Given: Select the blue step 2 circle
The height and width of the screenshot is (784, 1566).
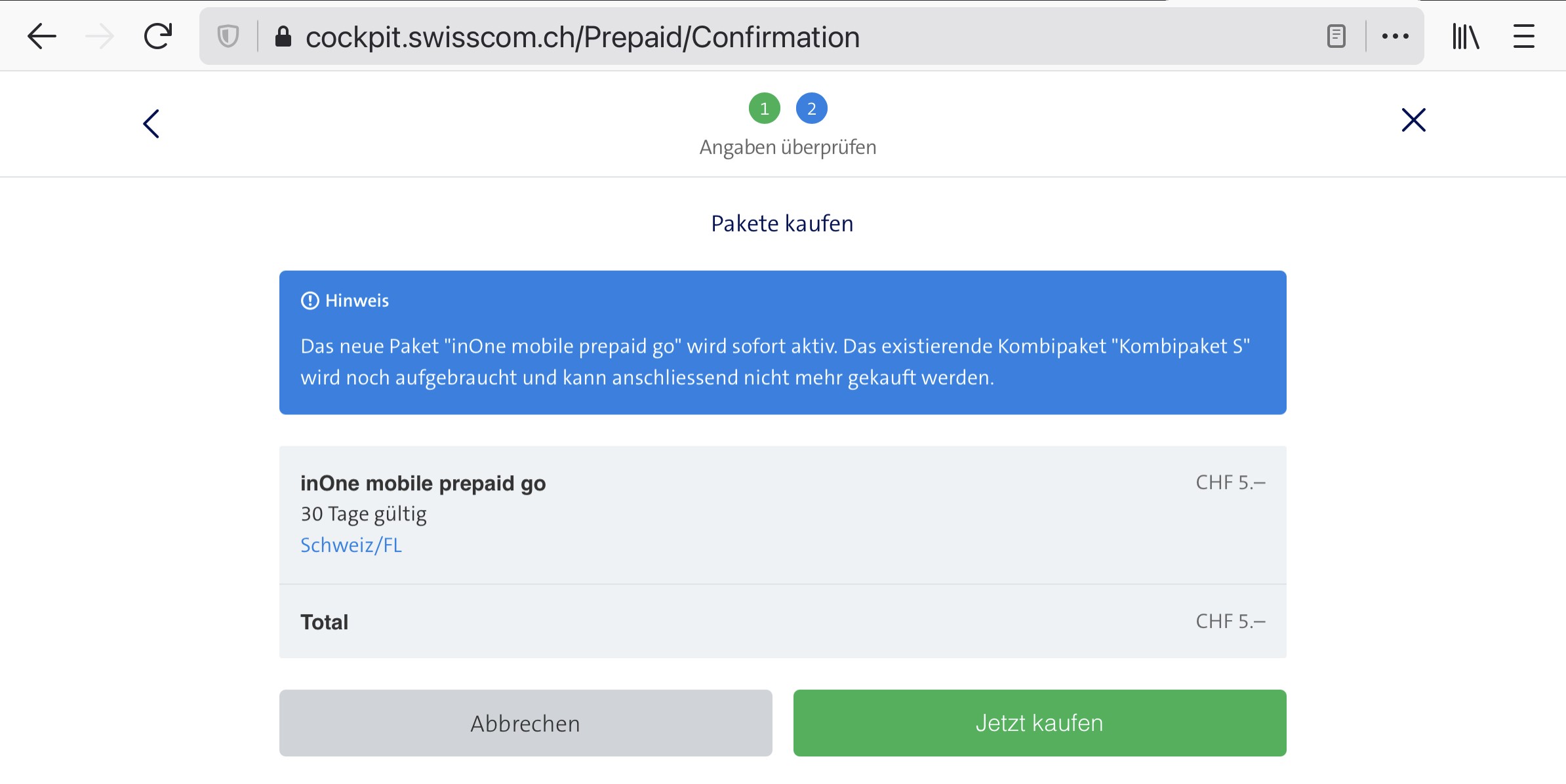Looking at the screenshot, I should [x=812, y=108].
